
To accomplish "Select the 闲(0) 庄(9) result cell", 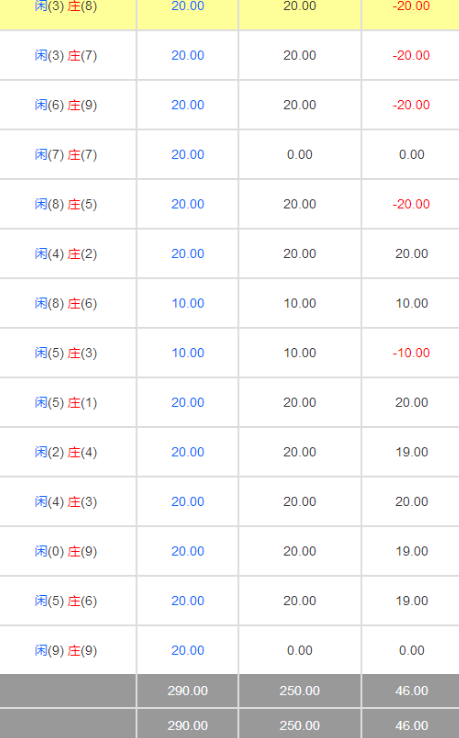I will tap(66, 552).
